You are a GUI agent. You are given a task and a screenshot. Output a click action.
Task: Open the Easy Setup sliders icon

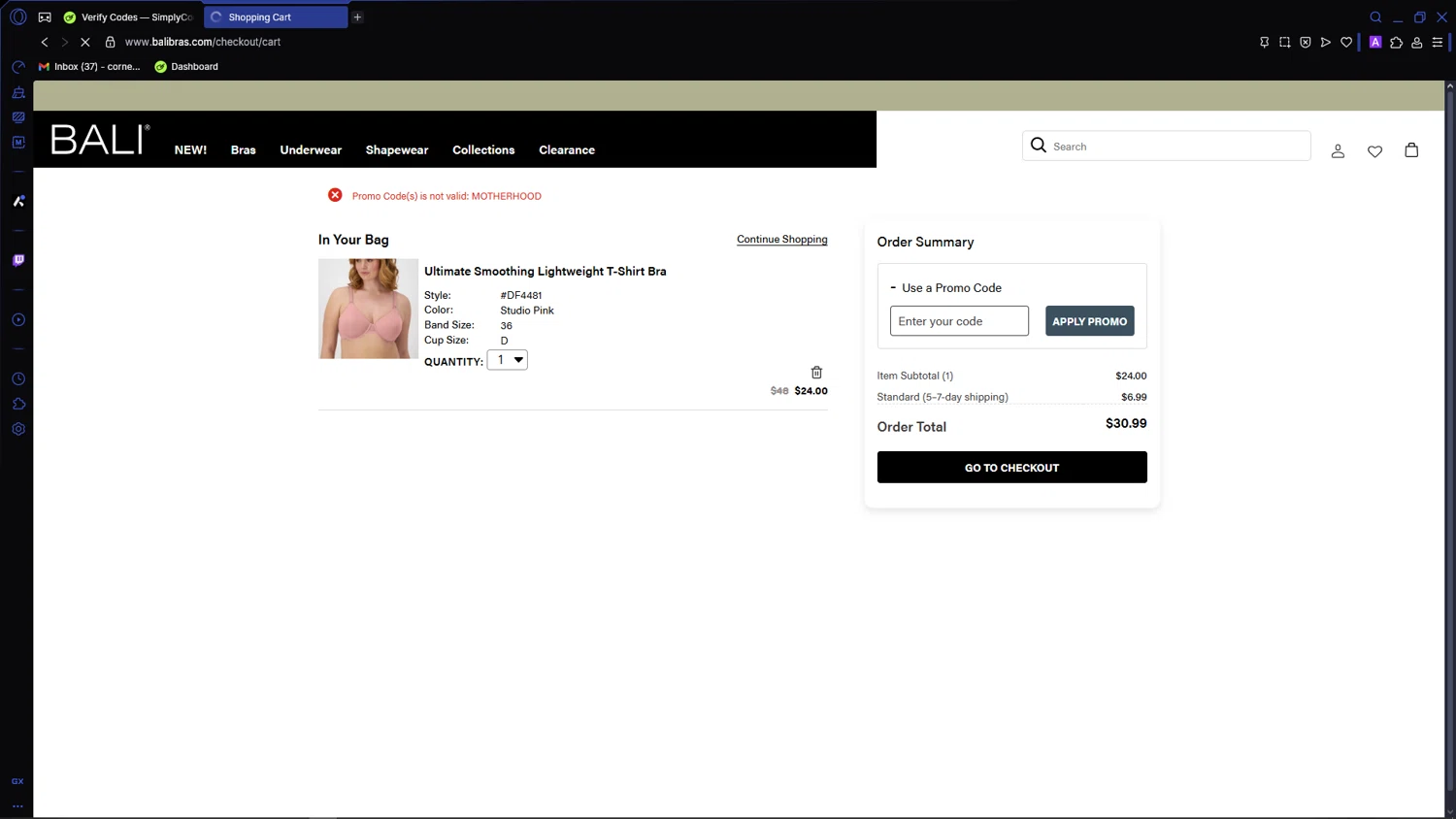coord(1438,42)
